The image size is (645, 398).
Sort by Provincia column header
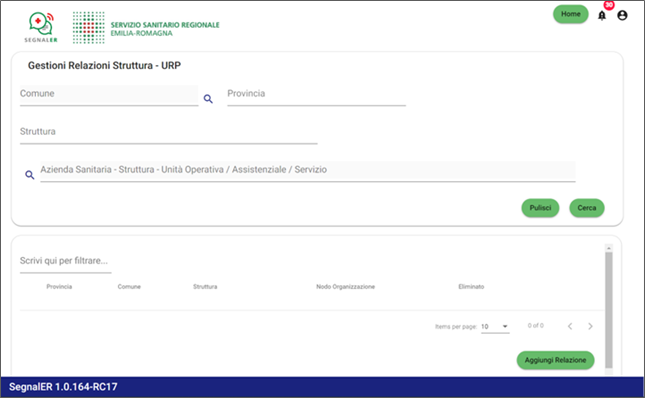(59, 287)
